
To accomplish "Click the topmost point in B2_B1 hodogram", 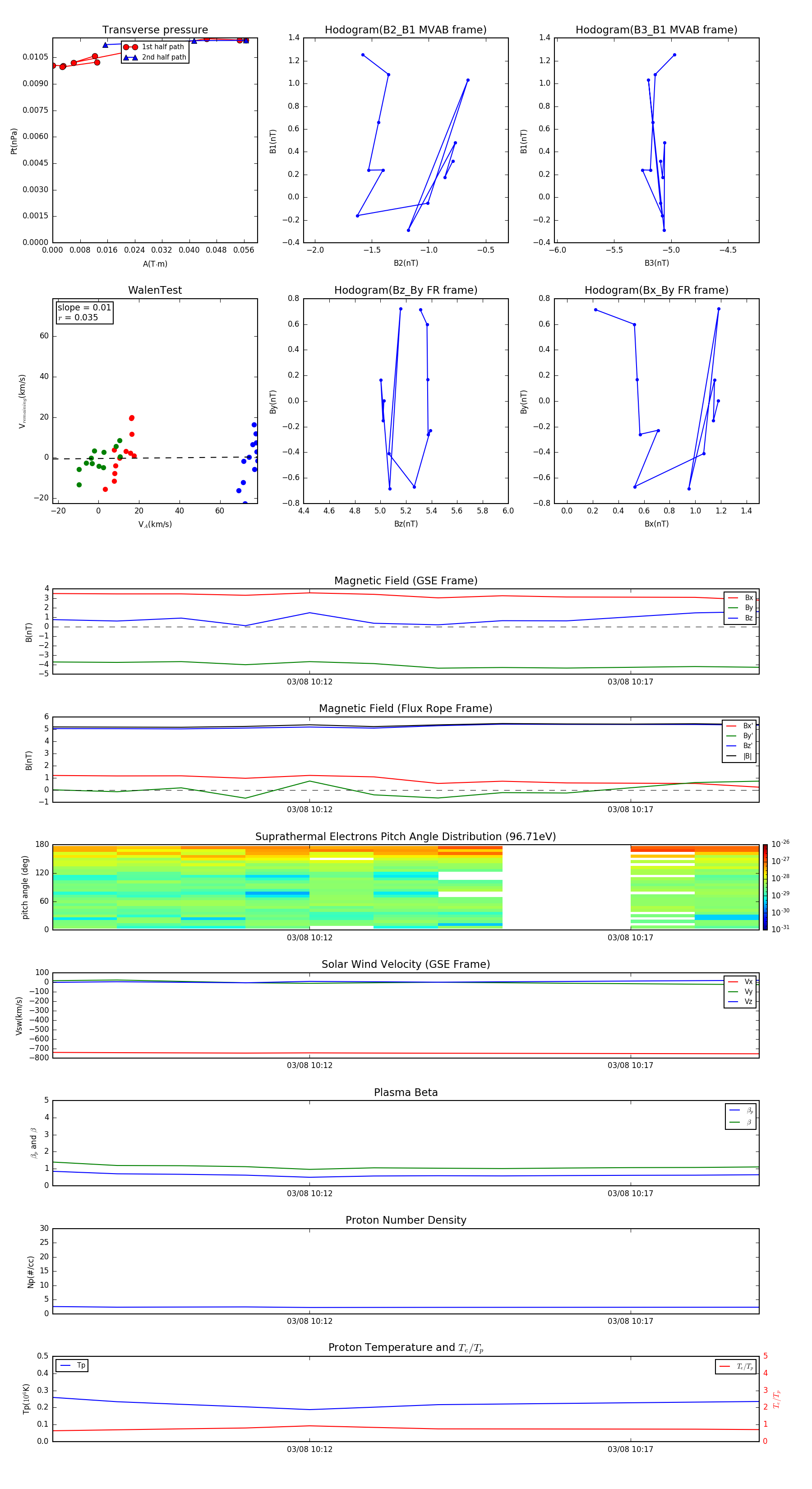I will pos(362,55).
